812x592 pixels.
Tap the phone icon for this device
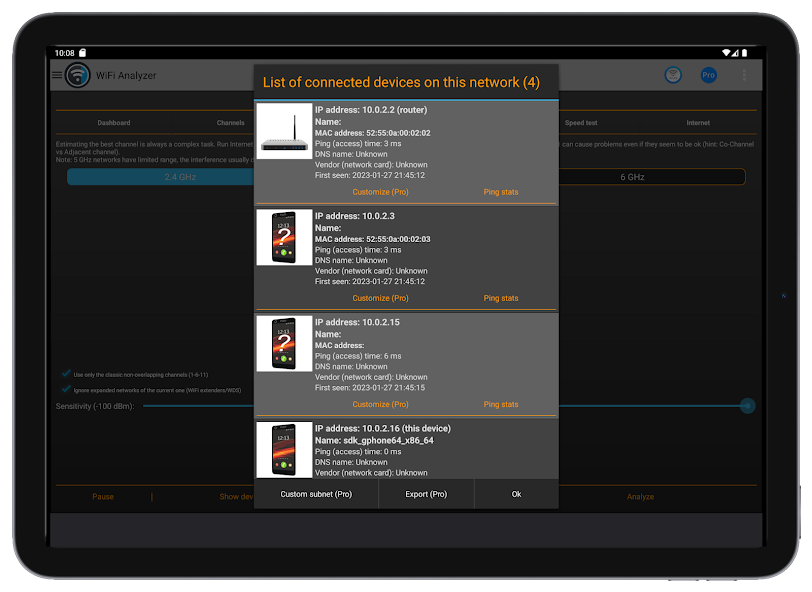pos(285,449)
